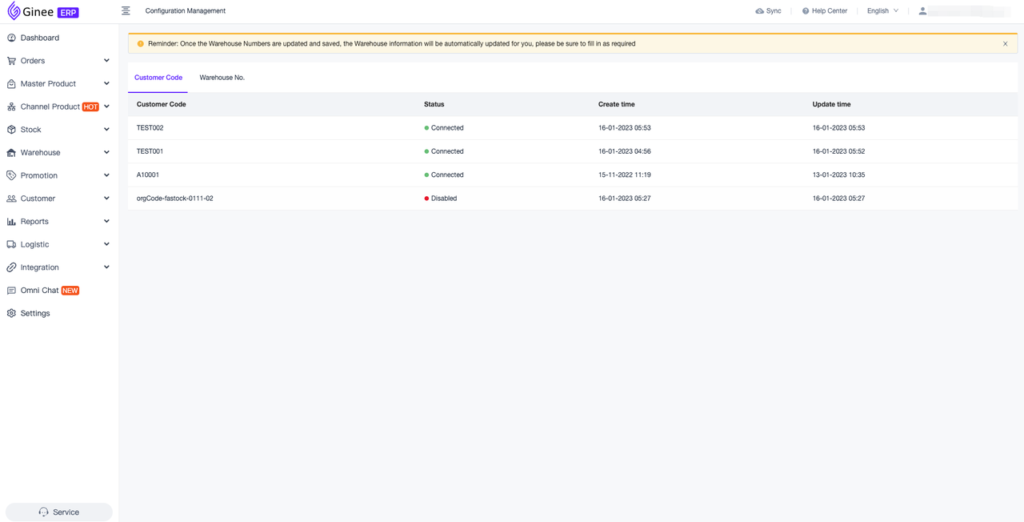Select the Customer Code tab
1024x522 pixels.
(x=158, y=77)
